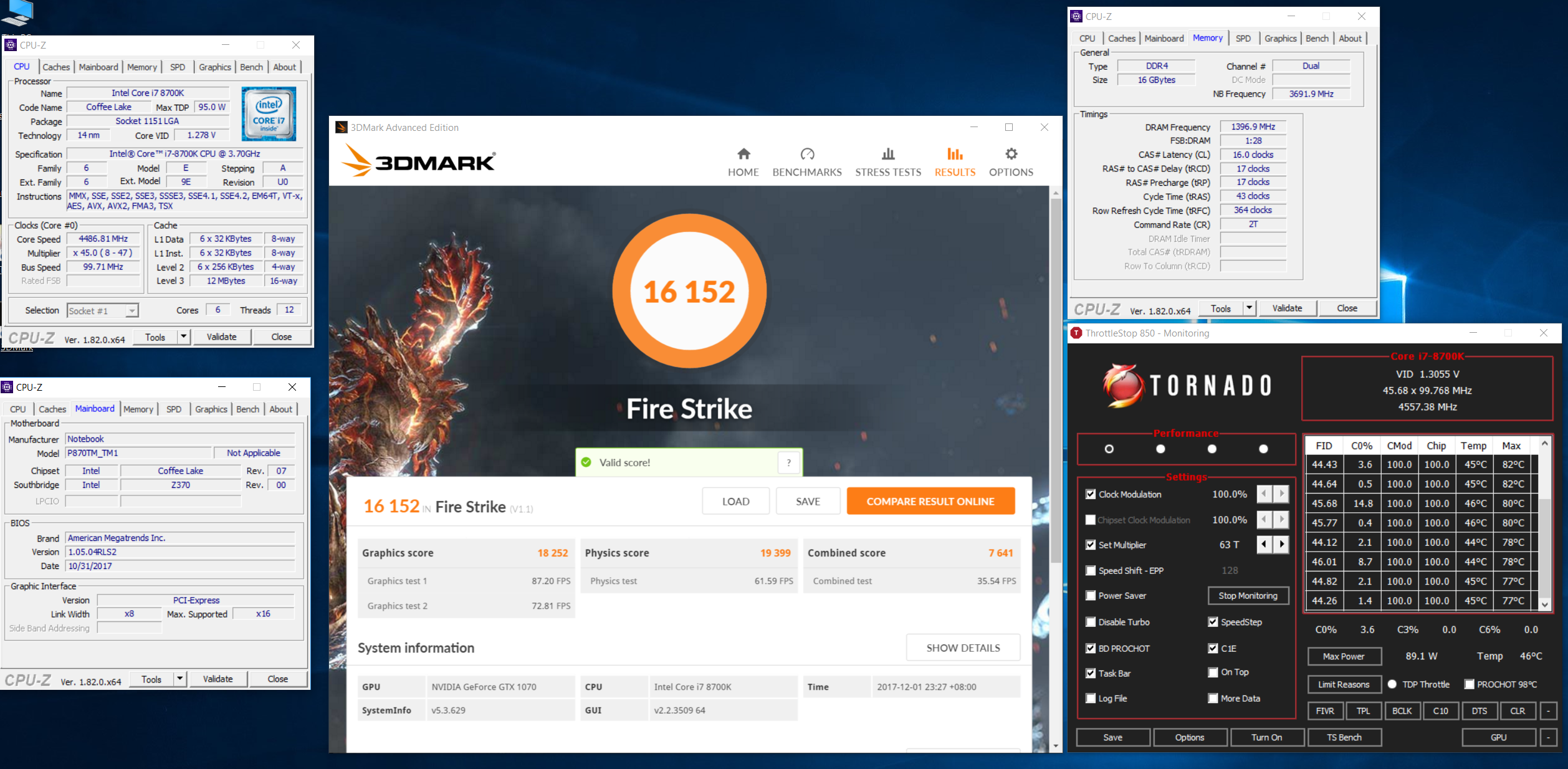Open TS Bench in ThrottleStop

[1344, 737]
